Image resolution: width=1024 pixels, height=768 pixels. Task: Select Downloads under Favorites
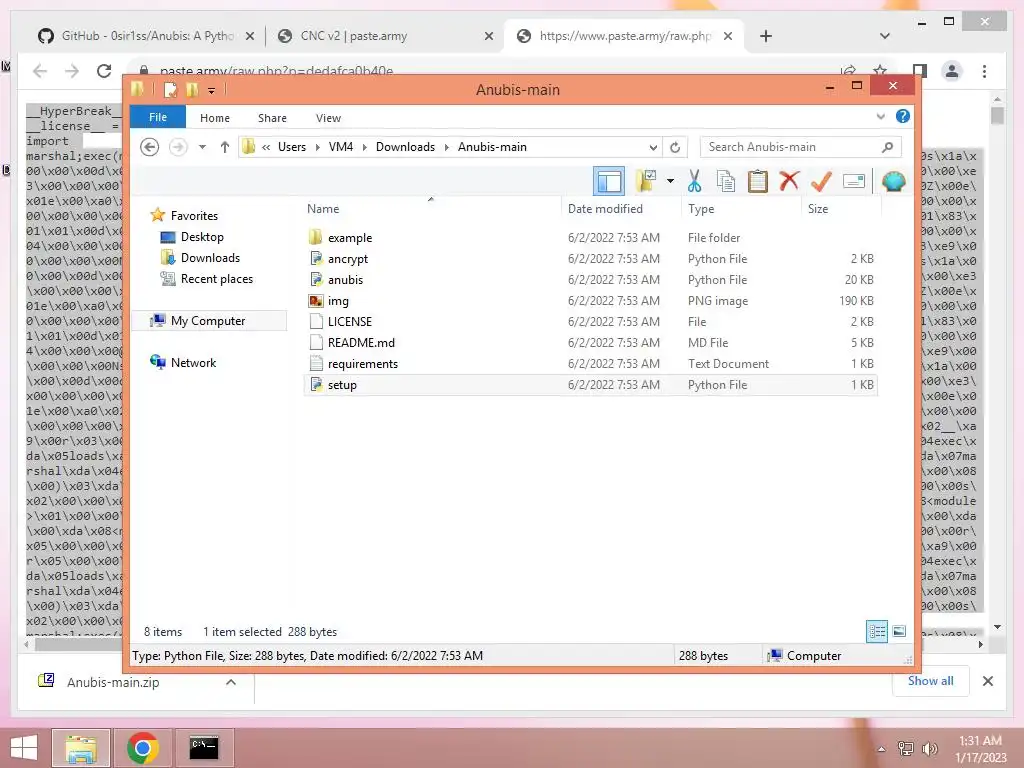[210, 258]
